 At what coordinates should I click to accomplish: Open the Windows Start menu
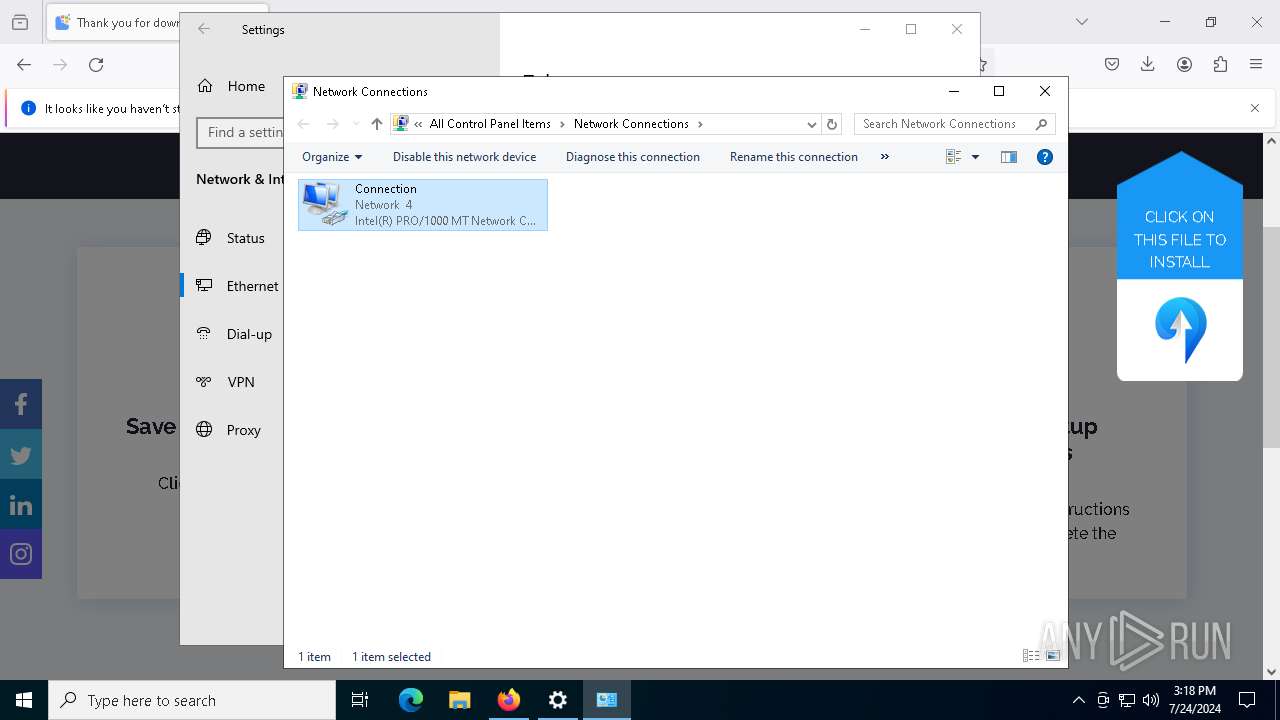(24, 700)
